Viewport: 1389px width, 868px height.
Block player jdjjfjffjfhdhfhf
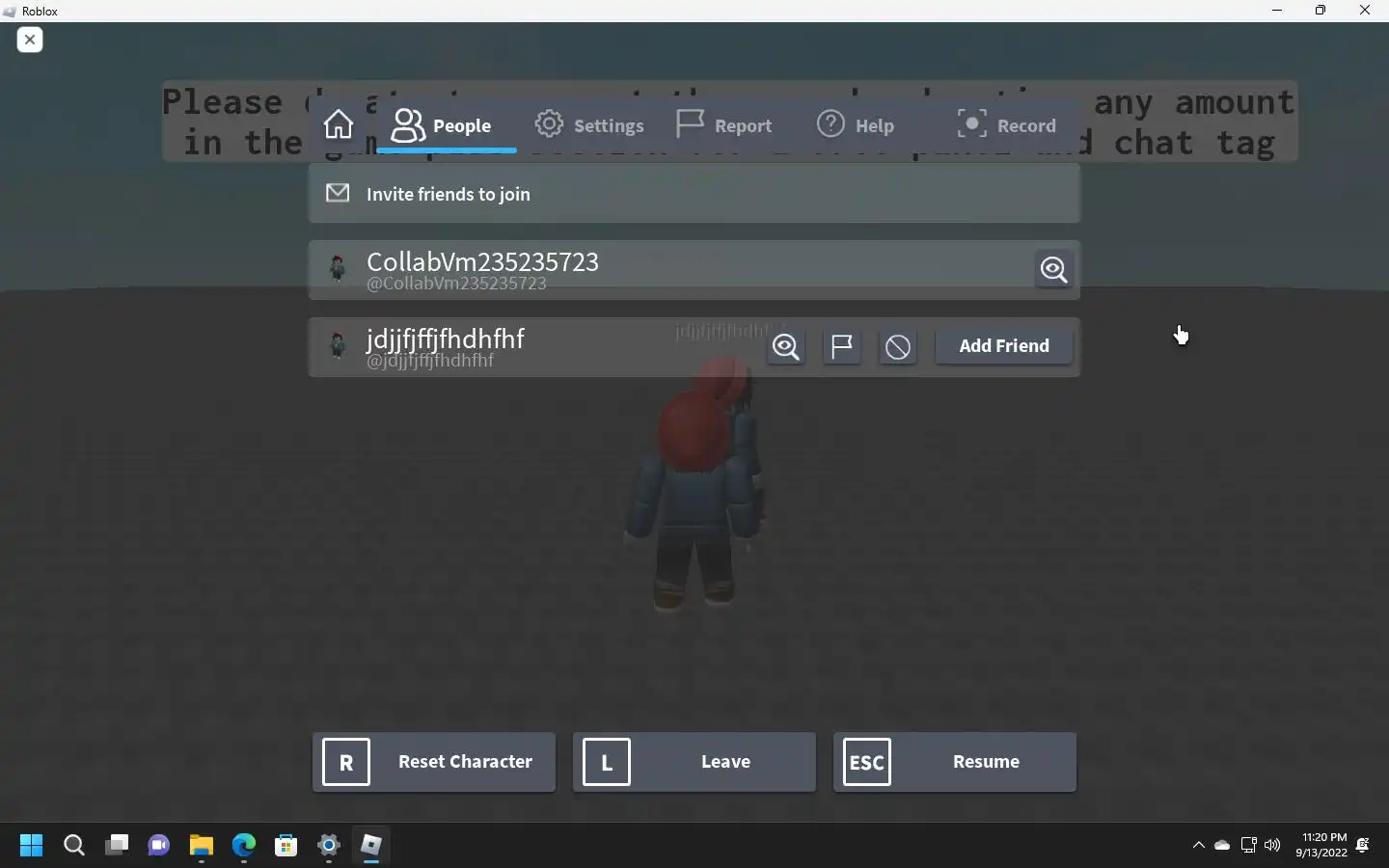click(x=898, y=347)
